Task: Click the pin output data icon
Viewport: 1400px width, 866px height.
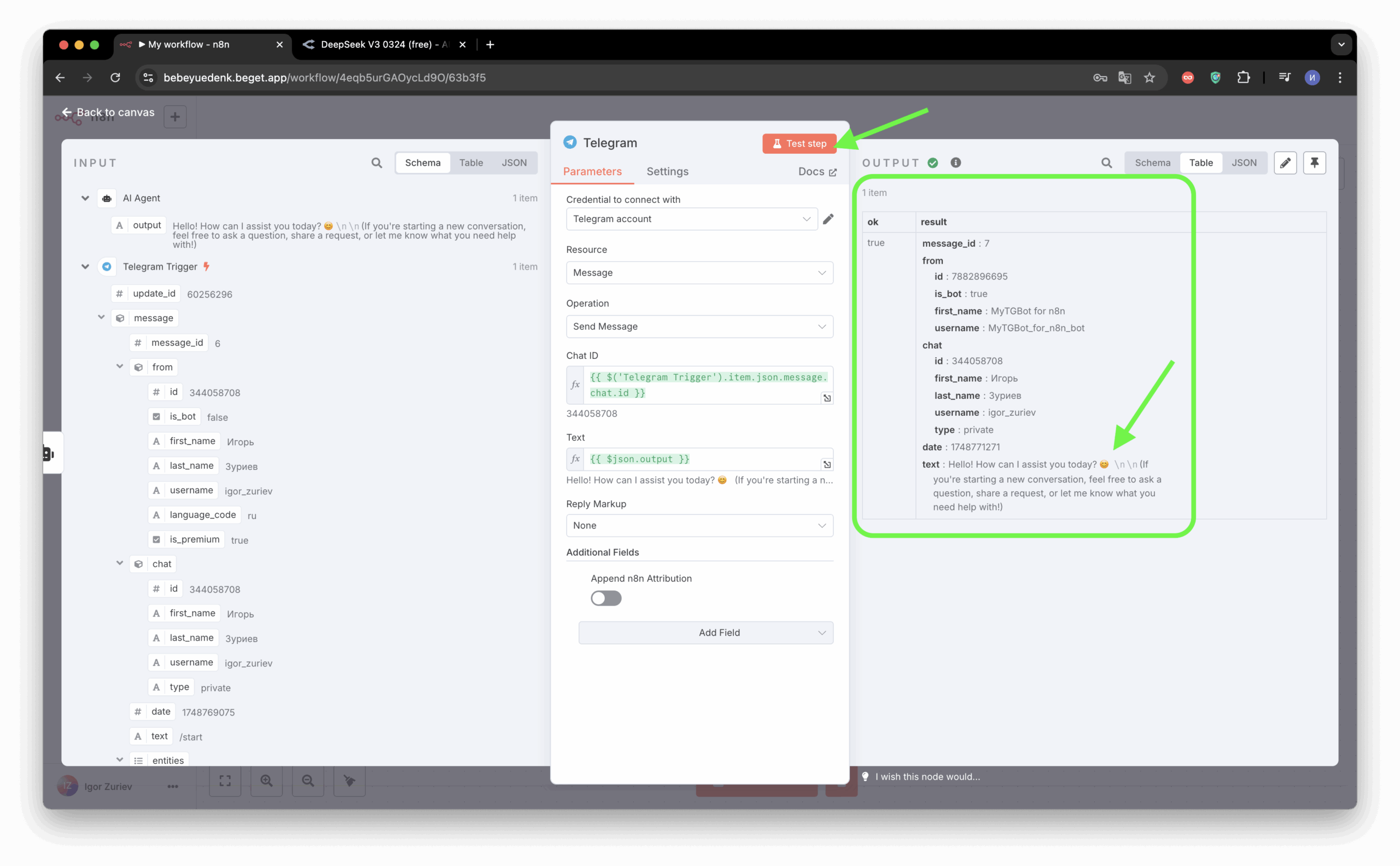Action: point(1314,162)
